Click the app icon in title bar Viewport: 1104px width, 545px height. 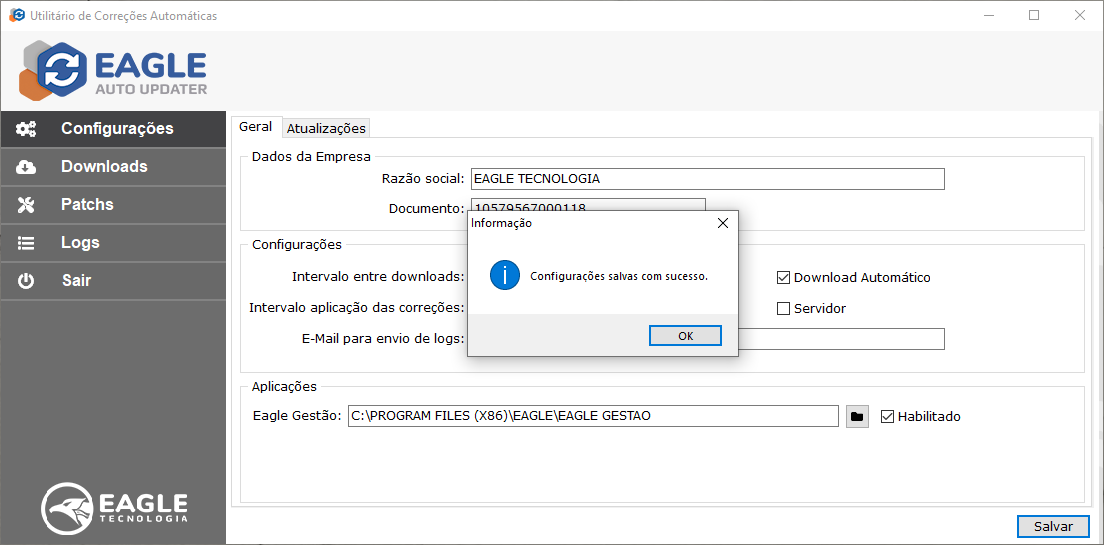[x=17, y=15]
